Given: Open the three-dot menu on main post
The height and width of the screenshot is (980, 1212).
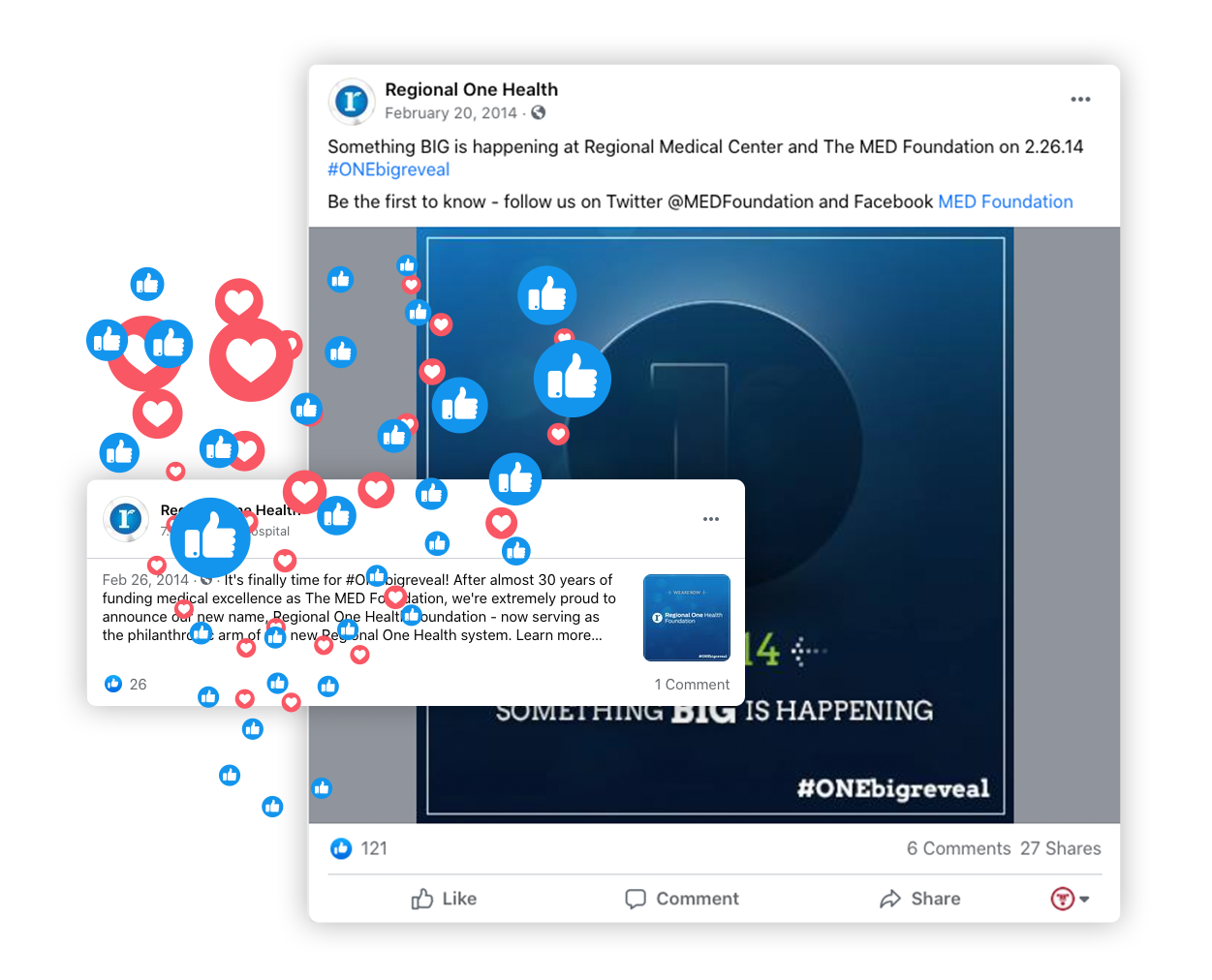Looking at the screenshot, I should click(1080, 99).
